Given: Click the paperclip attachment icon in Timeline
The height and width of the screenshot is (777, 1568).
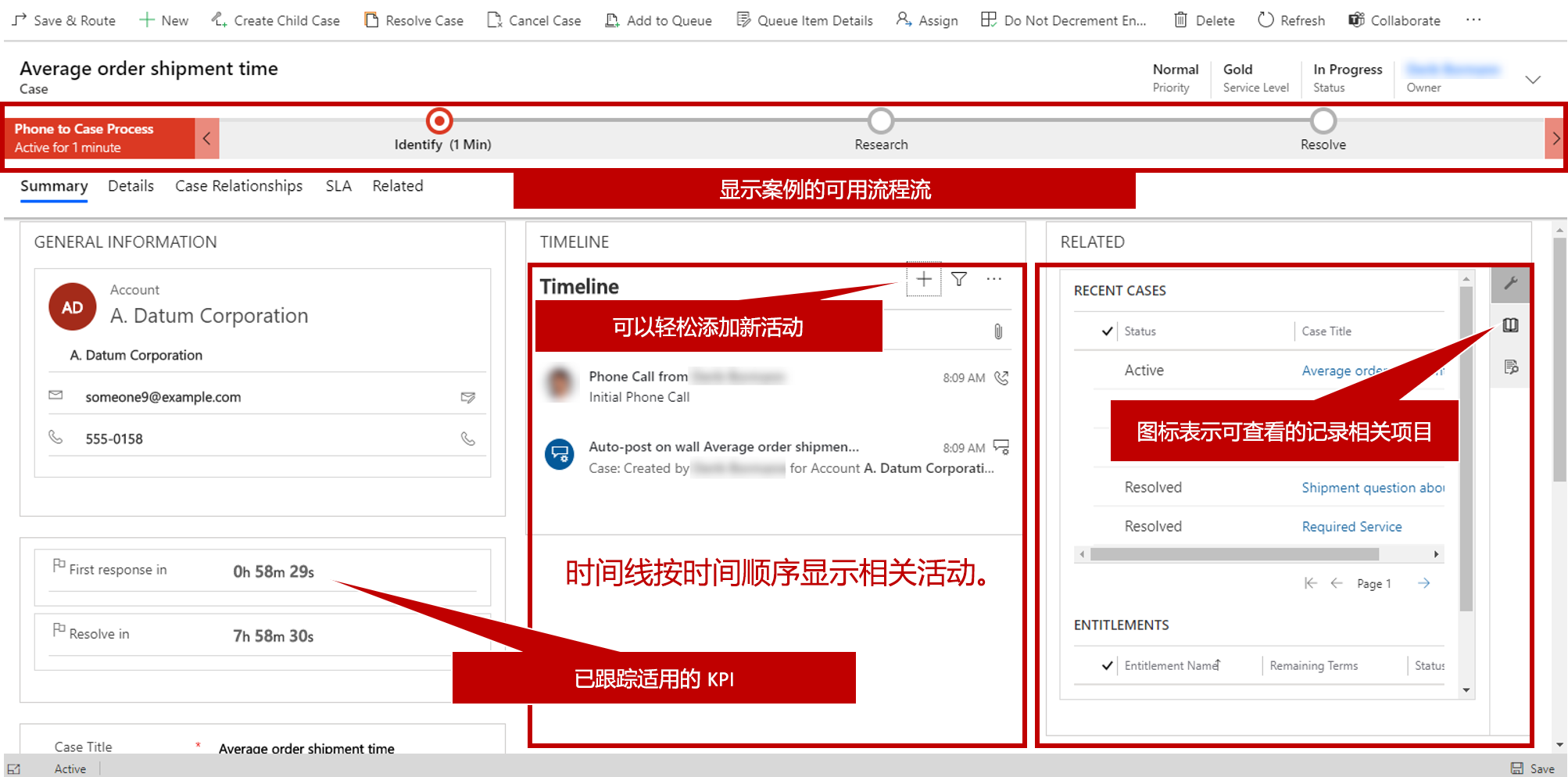Looking at the screenshot, I should (998, 331).
